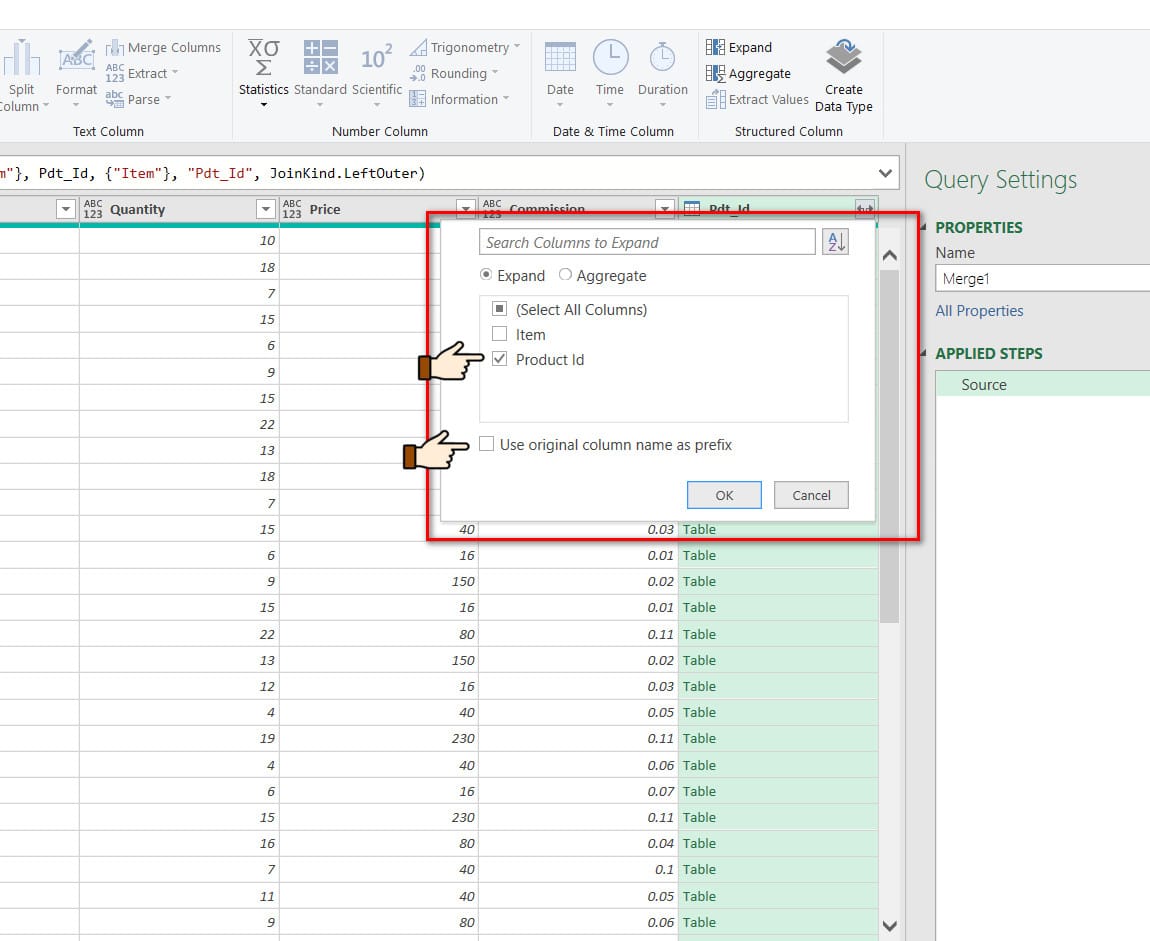Viewport: 1150px width, 941px height.
Task: Click the Format text column icon
Action: pos(76,59)
